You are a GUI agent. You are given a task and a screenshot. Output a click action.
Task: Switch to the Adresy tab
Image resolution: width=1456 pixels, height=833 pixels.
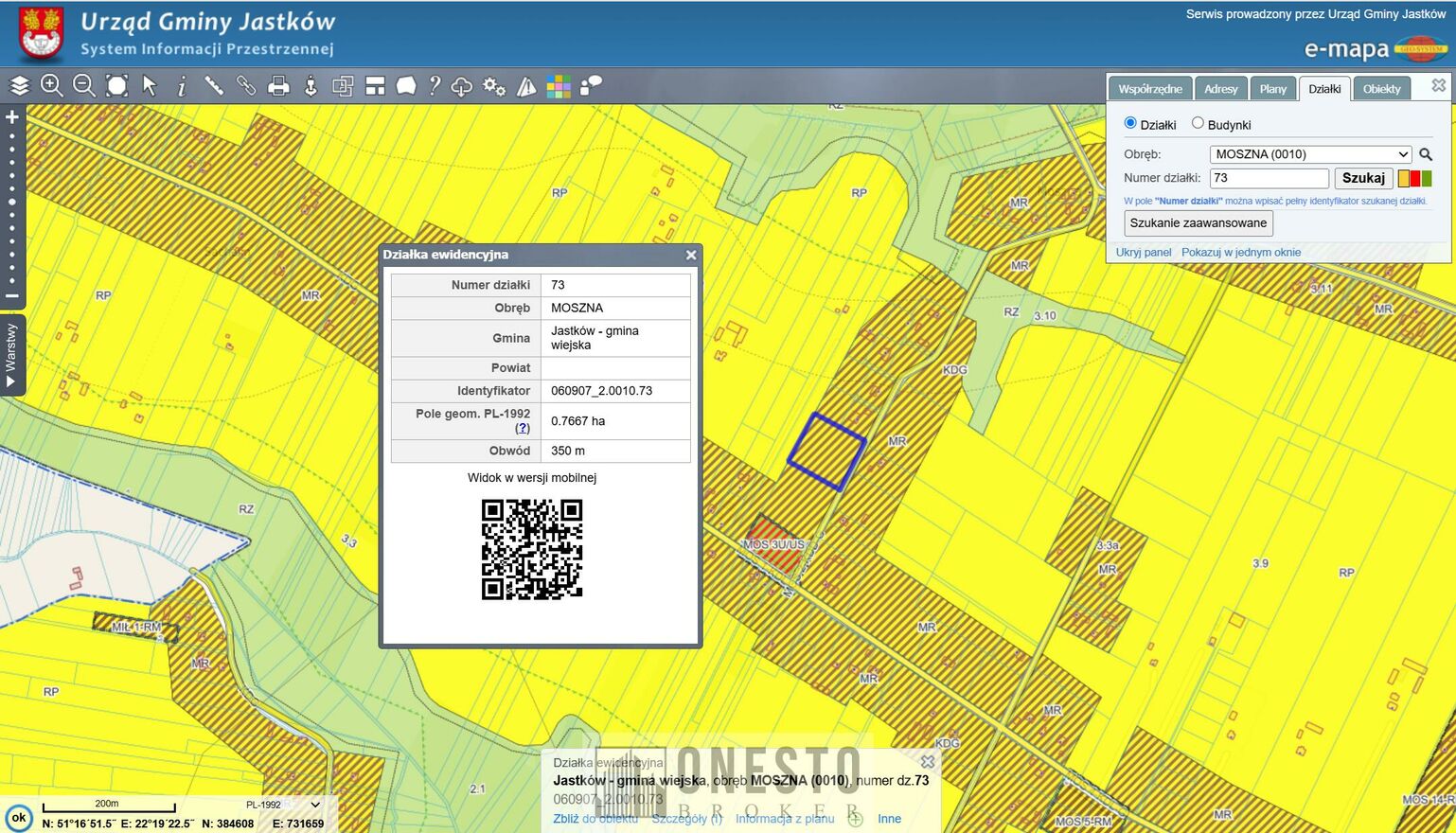coord(1220,89)
